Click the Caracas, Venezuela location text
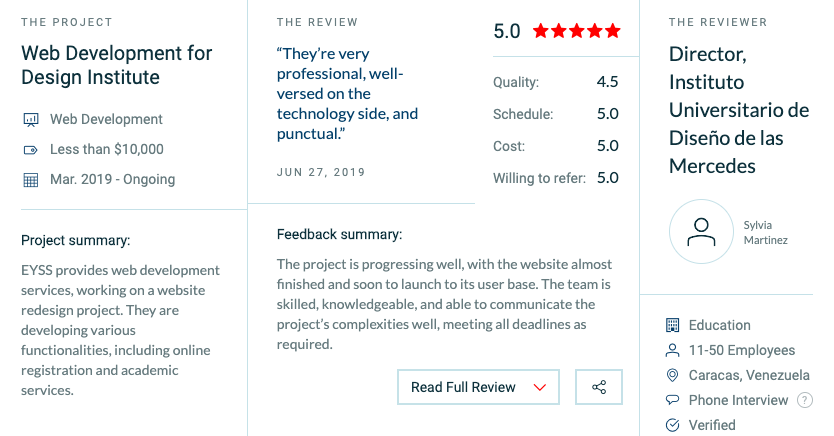This screenshot has width=834, height=436. 749,375
